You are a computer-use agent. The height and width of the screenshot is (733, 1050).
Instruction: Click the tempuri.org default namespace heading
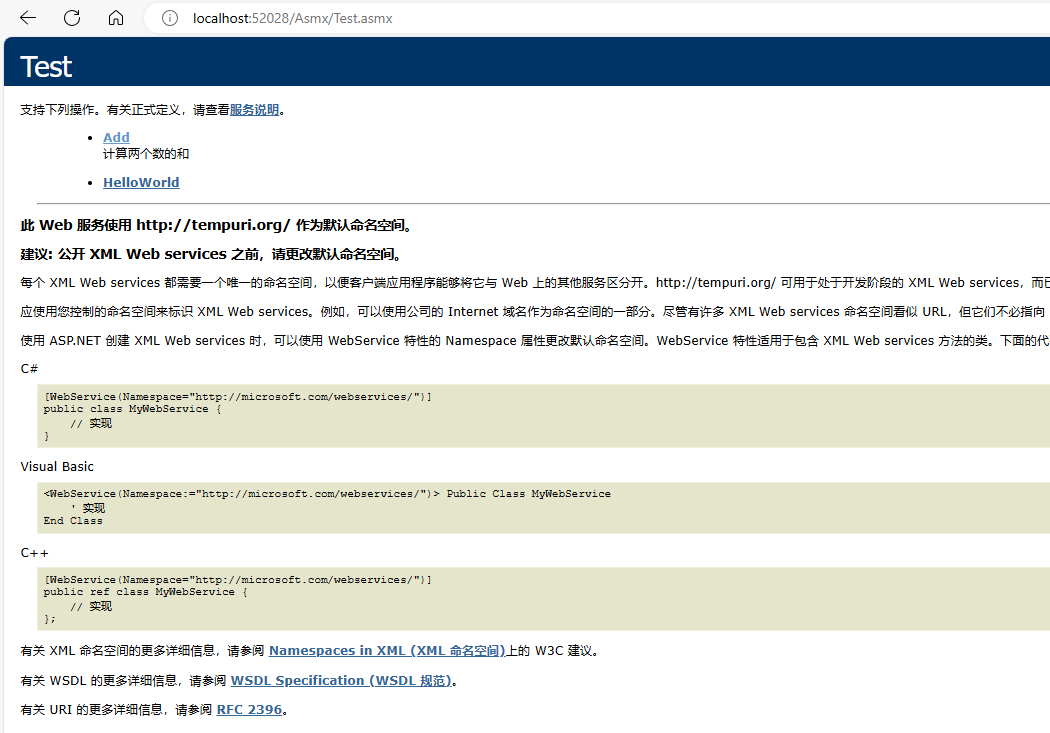(x=216, y=226)
